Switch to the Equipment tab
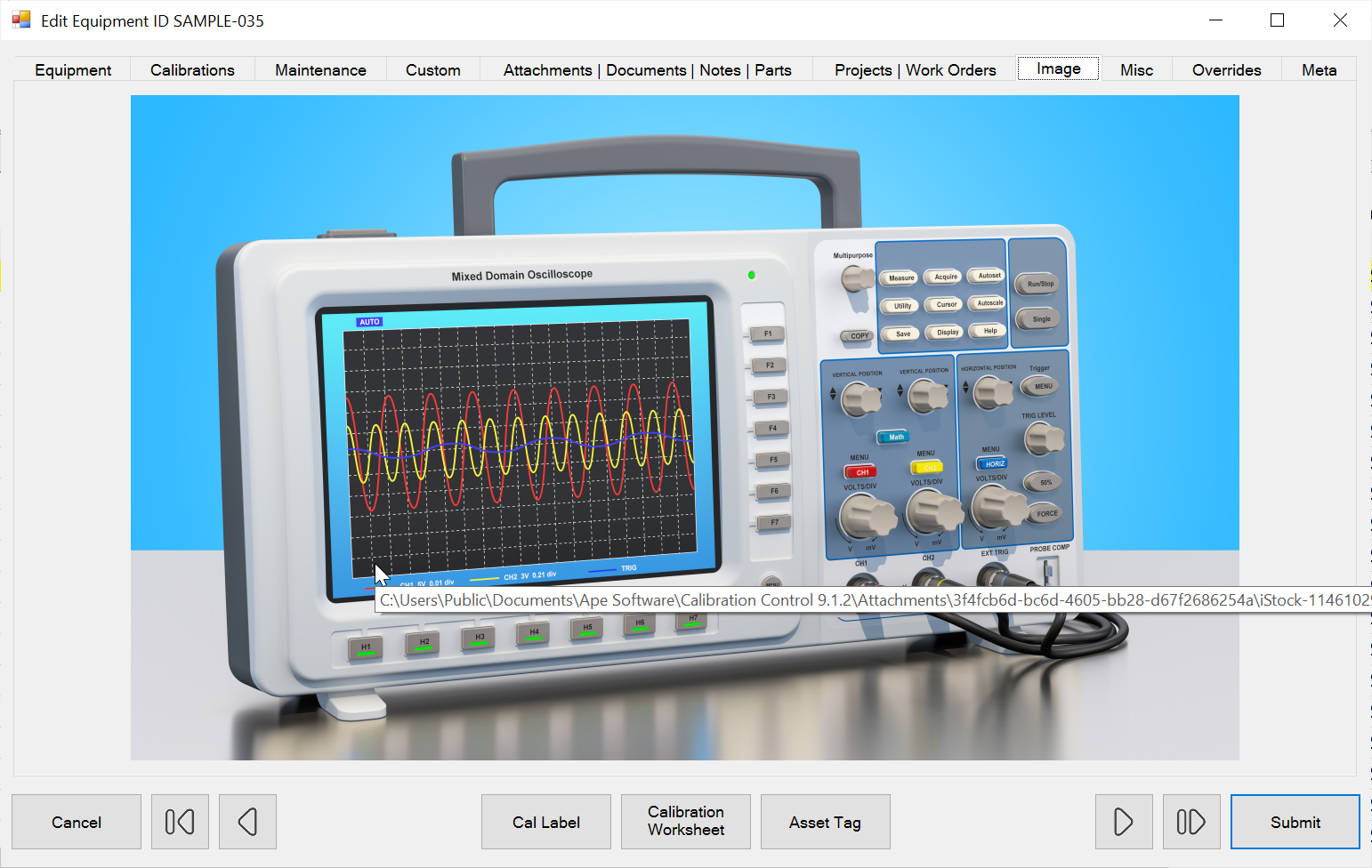This screenshot has width=1372, height=868. [x=73, y=69]
